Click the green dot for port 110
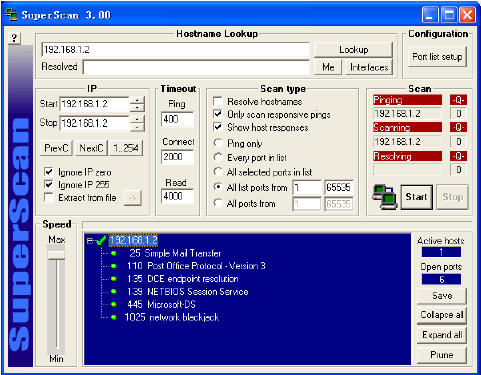This screenshot has height=375, width=481. pyautogui.click(x=114, y=266)
